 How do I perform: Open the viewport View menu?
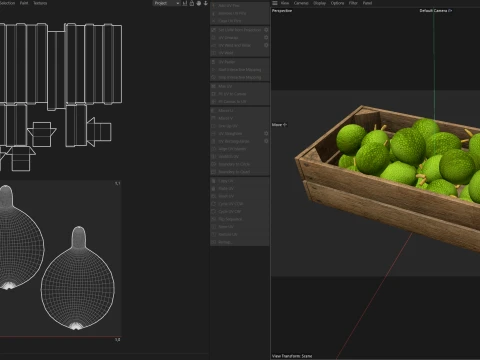click(285, 3)
